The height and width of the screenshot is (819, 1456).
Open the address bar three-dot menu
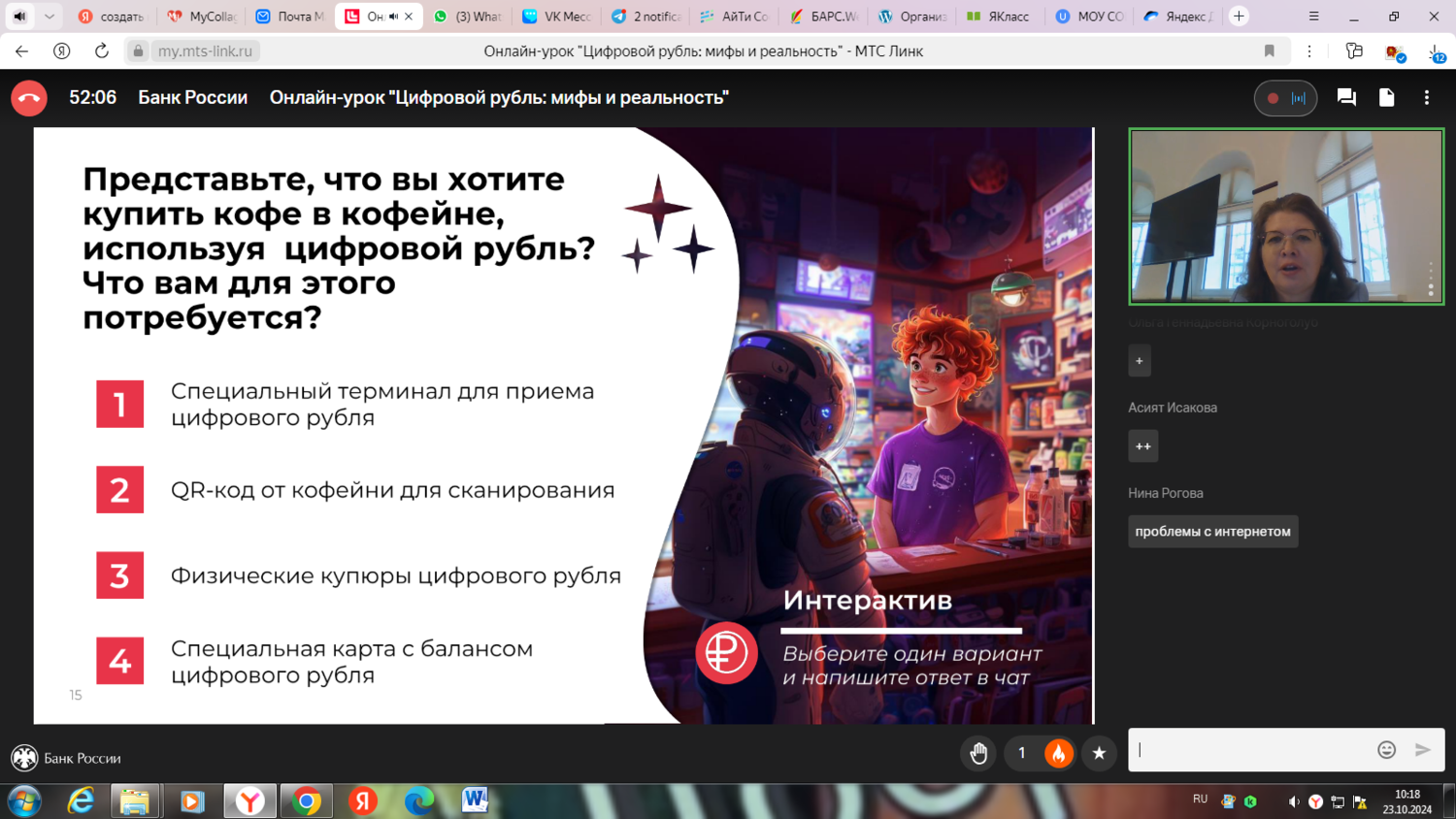[x=1309, y=51]
